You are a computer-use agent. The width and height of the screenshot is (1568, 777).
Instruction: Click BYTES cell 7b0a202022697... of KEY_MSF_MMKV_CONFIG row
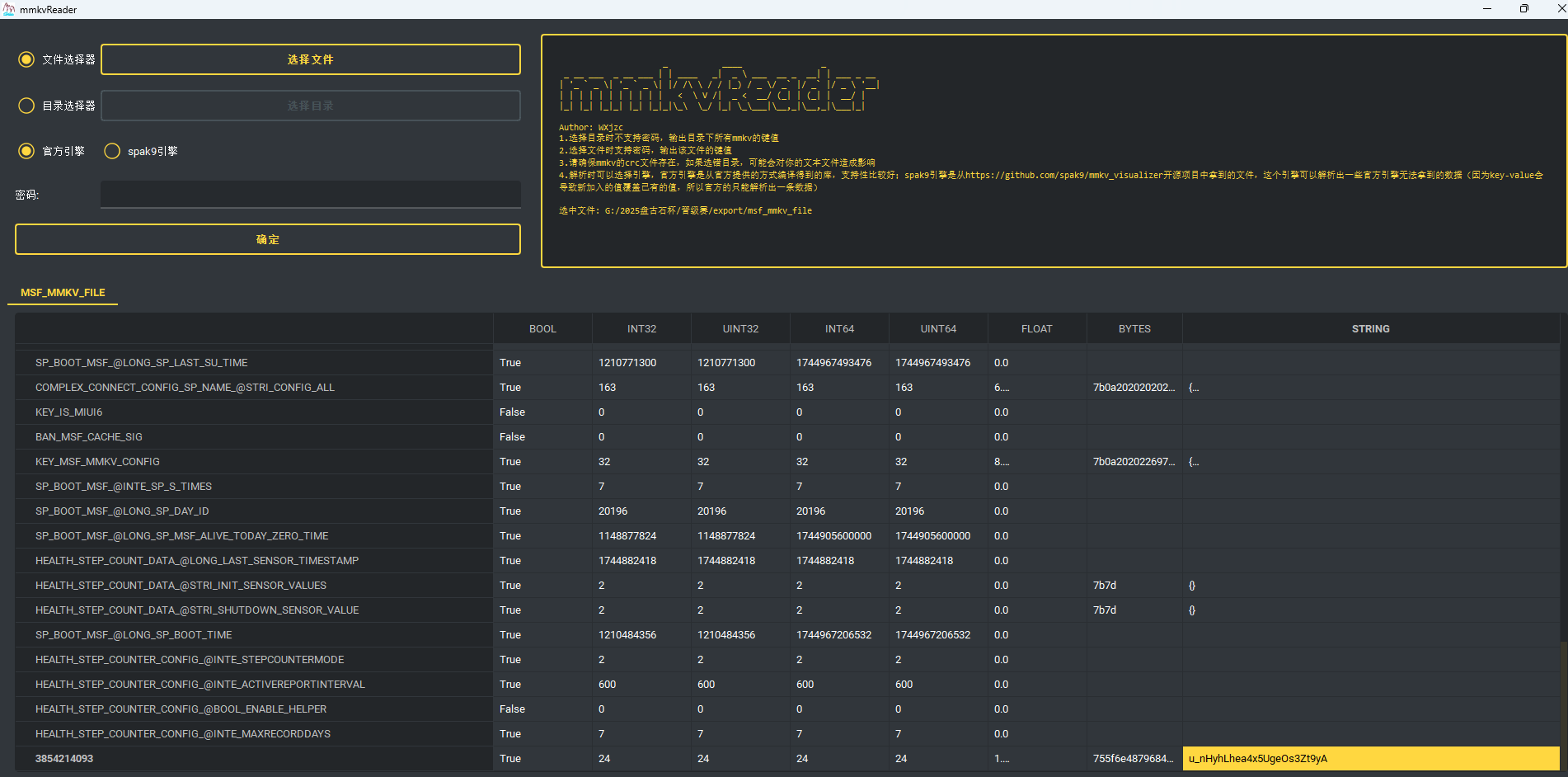click(1134, 461)
